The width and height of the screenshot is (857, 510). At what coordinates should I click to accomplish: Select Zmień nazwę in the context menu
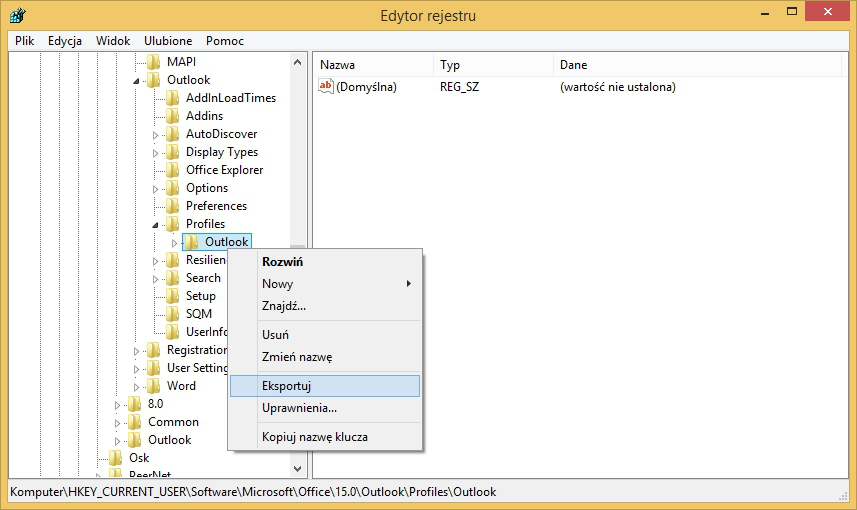coord(325,357)
